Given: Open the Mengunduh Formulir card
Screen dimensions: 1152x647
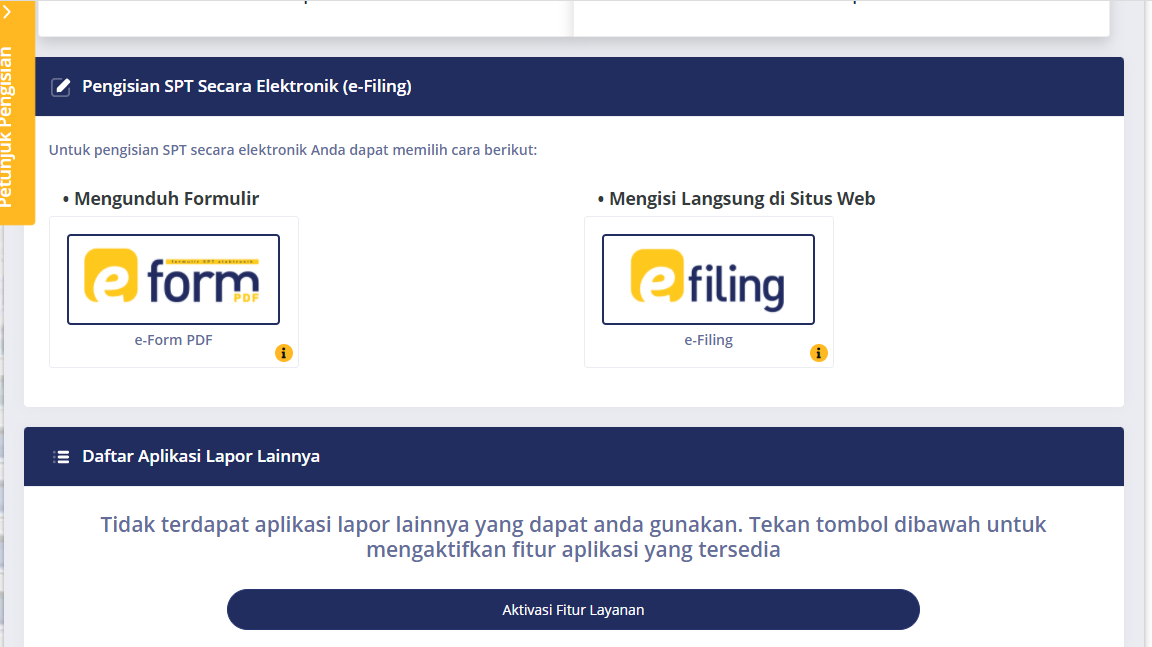Looking at the screenshot, I should pyautogui.click(x=173, y=291).
